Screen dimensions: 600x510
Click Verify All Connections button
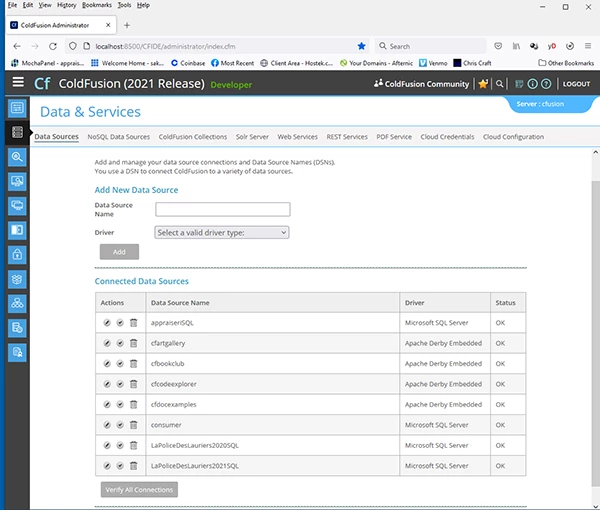(x=139, y=489)
